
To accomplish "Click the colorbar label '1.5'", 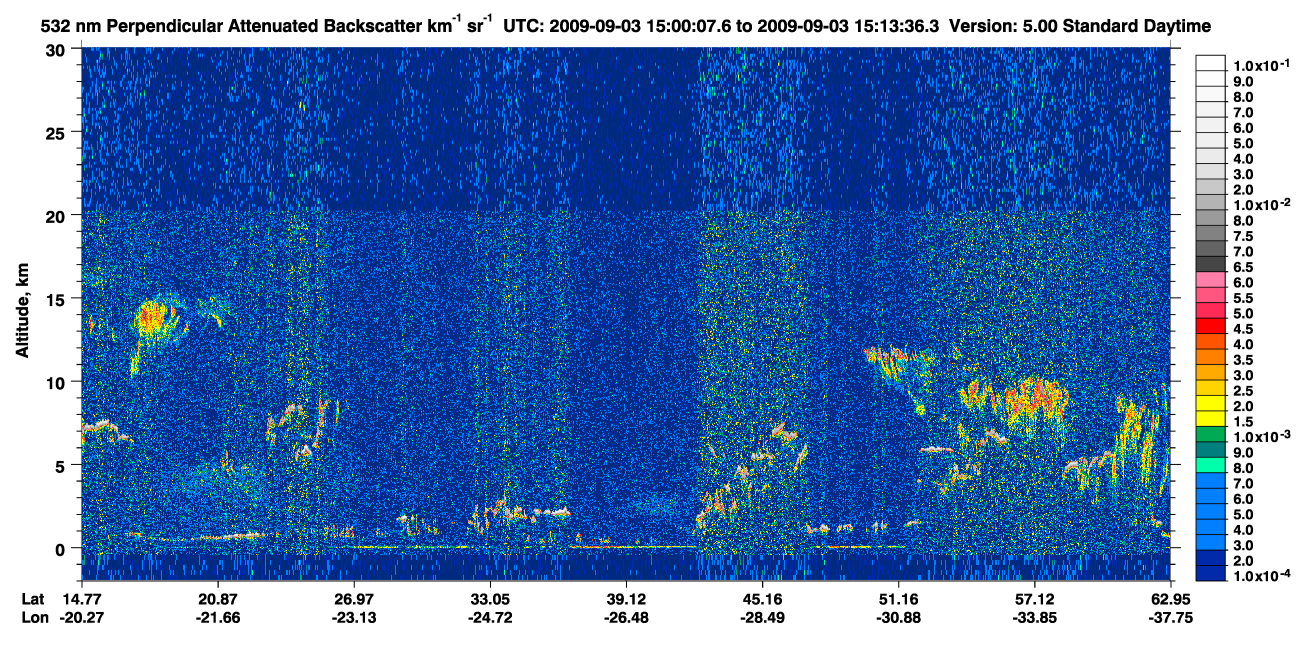I will [x=1244, y=421].
